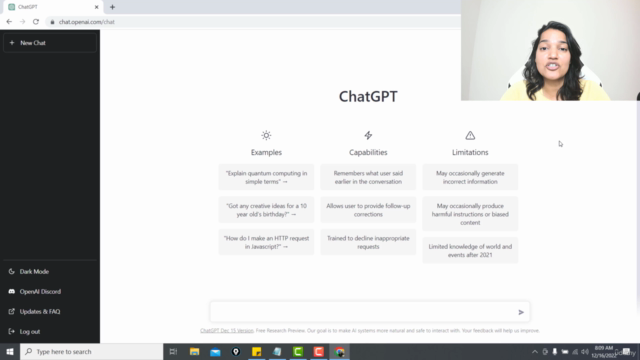Click the Limitations warning triangle icon
Viewport: 640px width, 360px height.
(470, 136)
